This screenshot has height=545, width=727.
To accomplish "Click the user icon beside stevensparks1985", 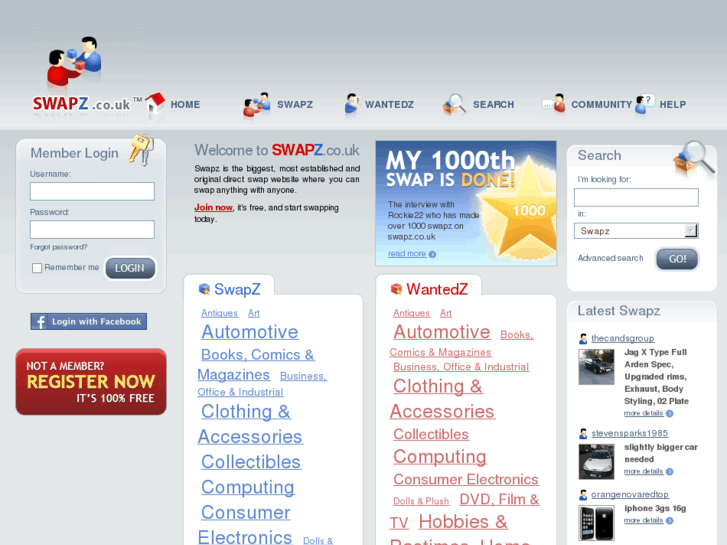I will [583, 434].
